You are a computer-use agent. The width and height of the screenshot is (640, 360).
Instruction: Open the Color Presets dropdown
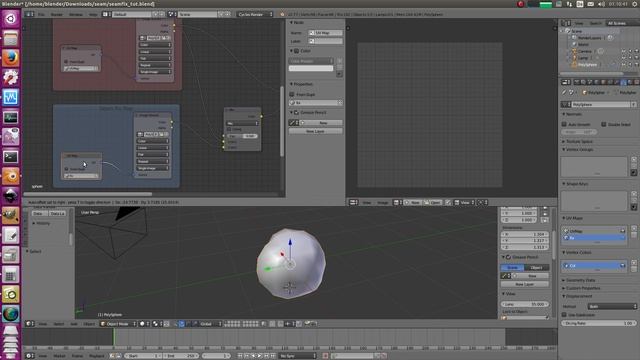311,61
